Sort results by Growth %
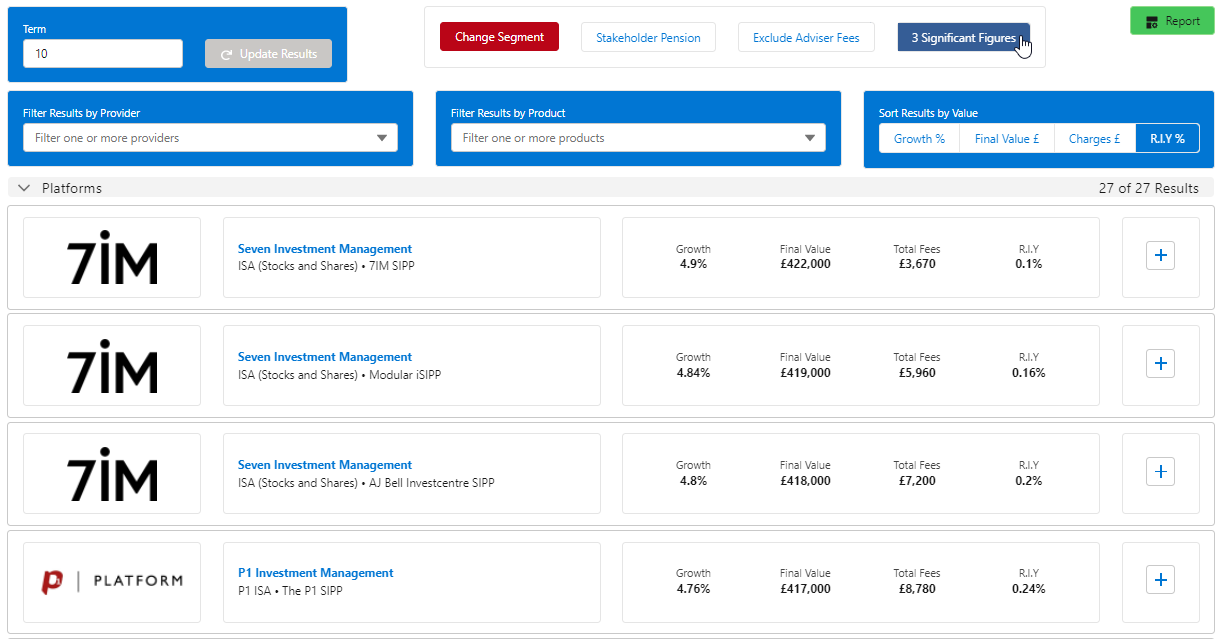 tap(919, 139)
